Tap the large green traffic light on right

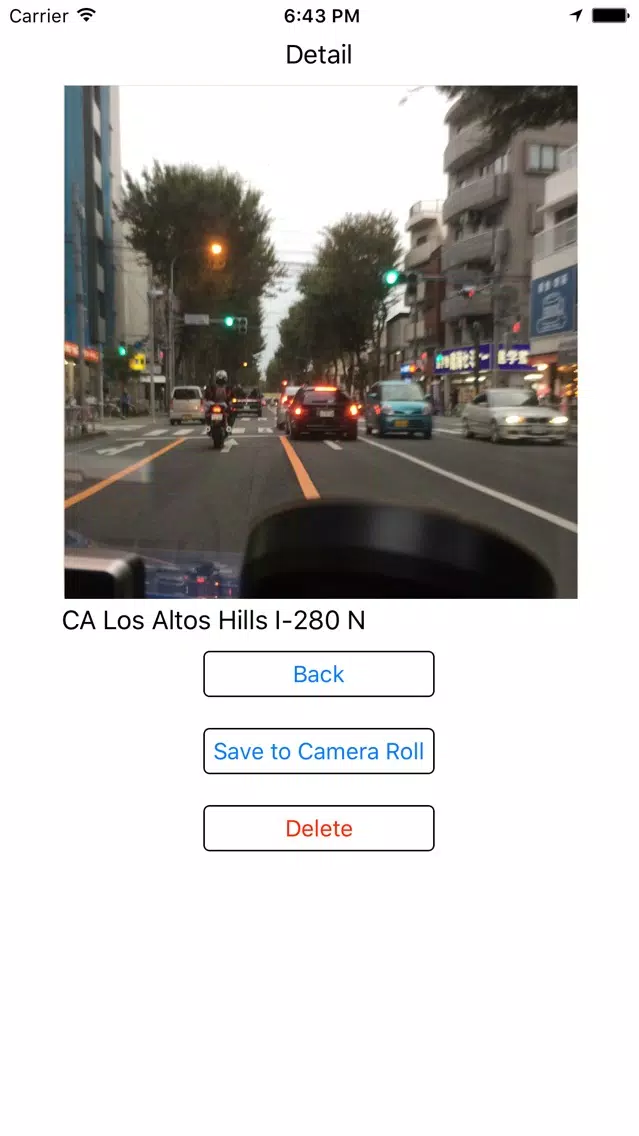[391, 277]
